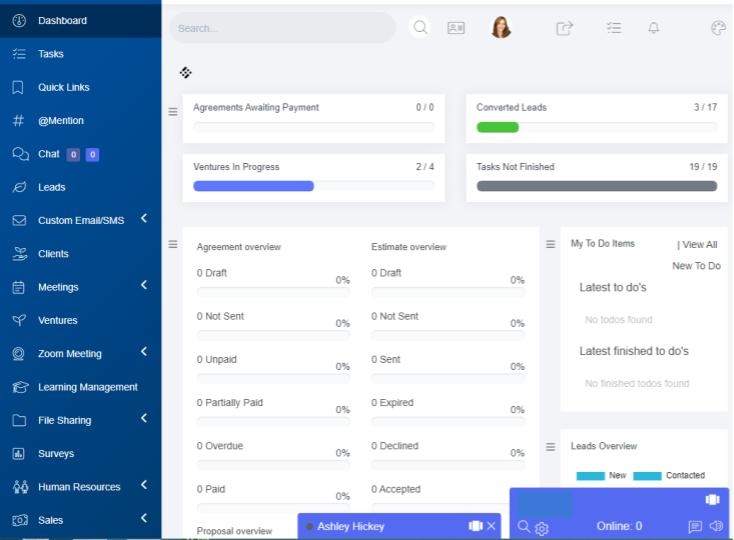
Task: Click the chat sound speaker icon
Action: (x=716, y=526)
